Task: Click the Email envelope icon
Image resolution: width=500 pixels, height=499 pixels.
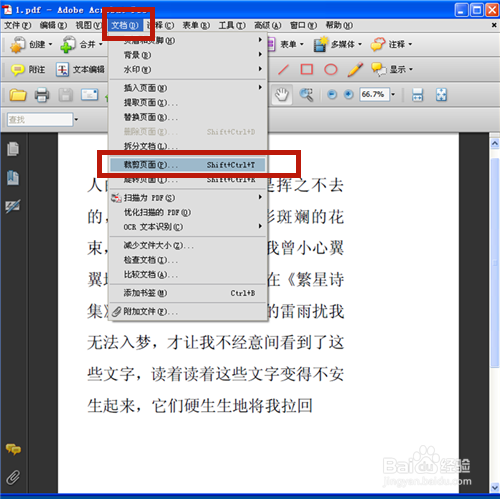Action: pos(89,95)
